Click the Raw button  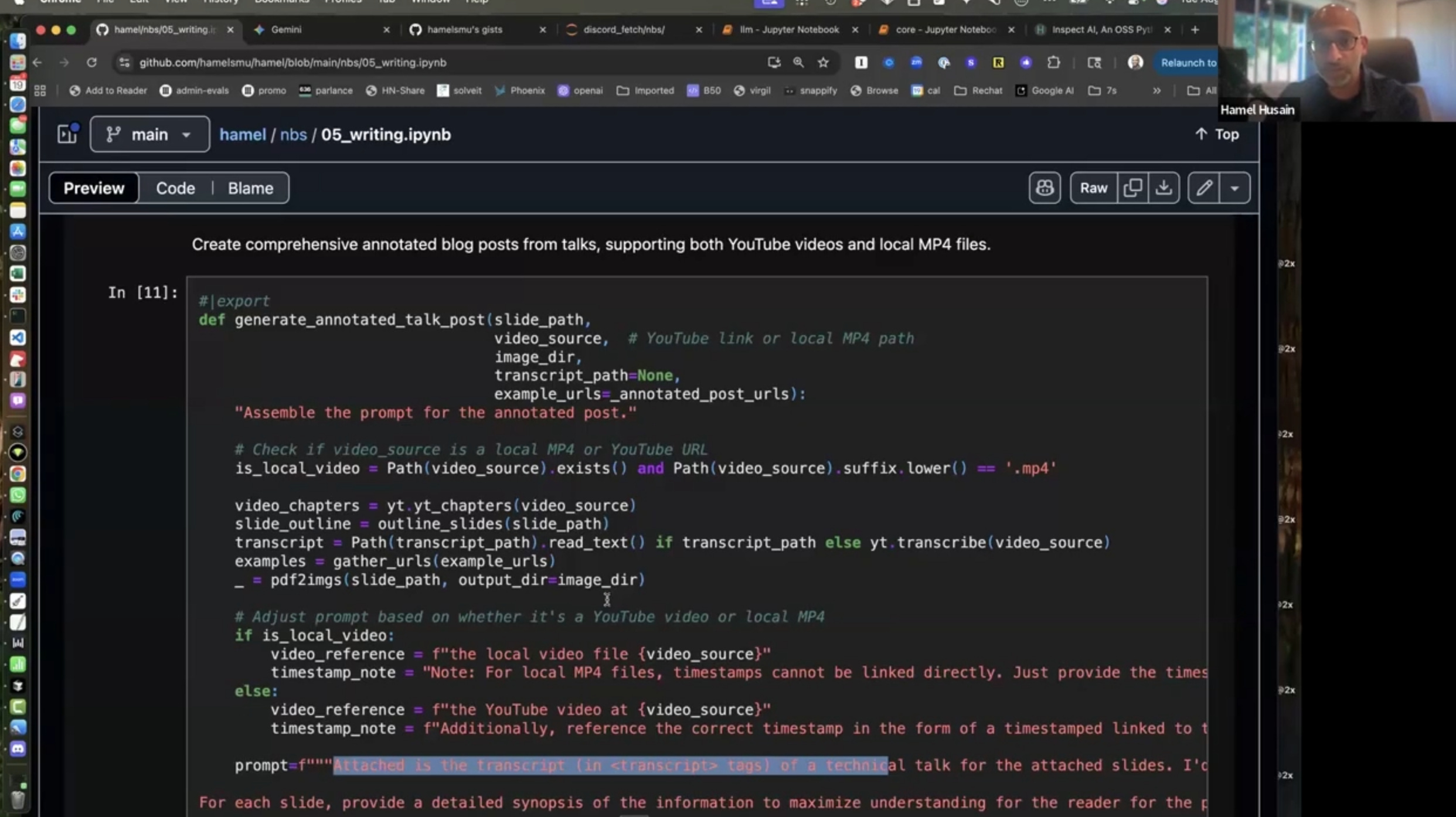tap(1093, 188)
